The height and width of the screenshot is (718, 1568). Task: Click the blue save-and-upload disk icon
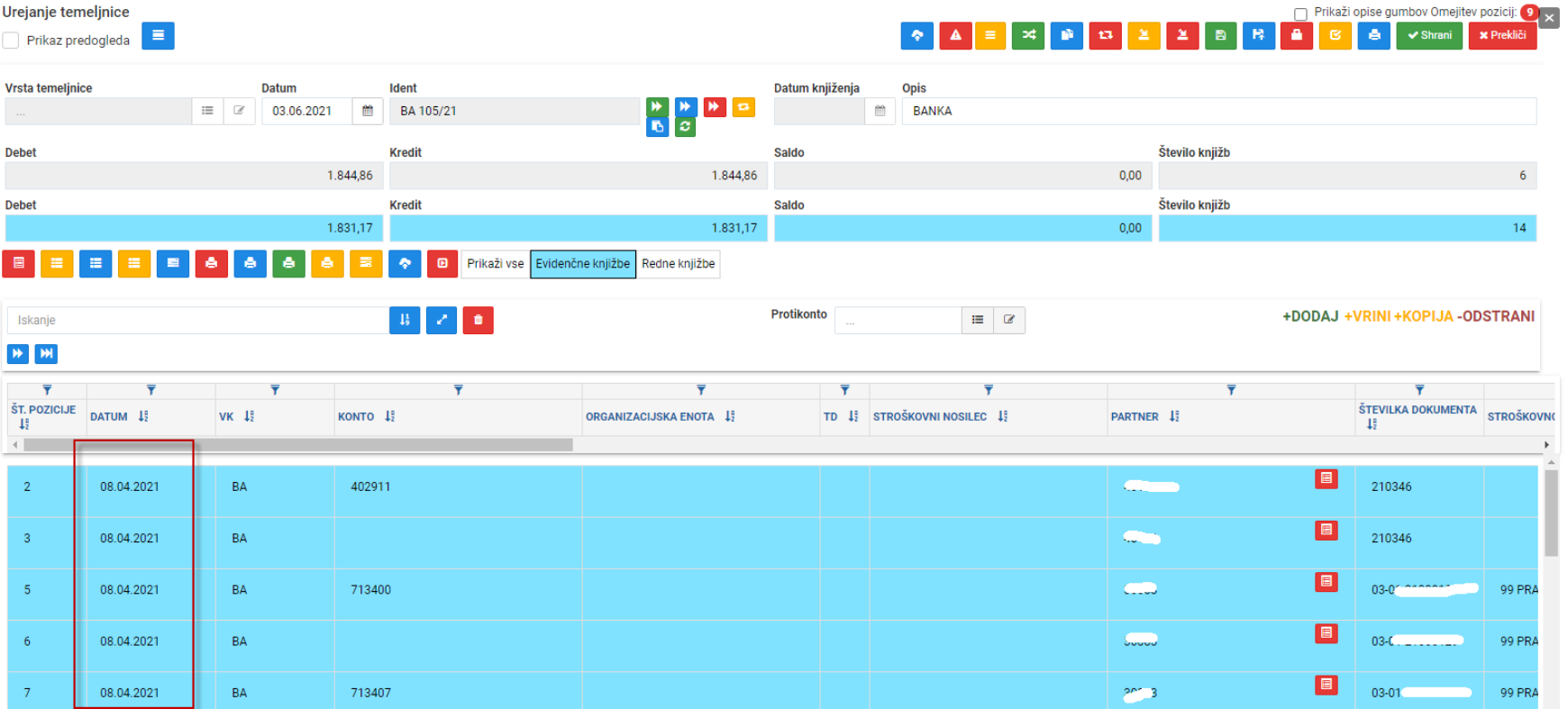click(x=1259, y=35)
